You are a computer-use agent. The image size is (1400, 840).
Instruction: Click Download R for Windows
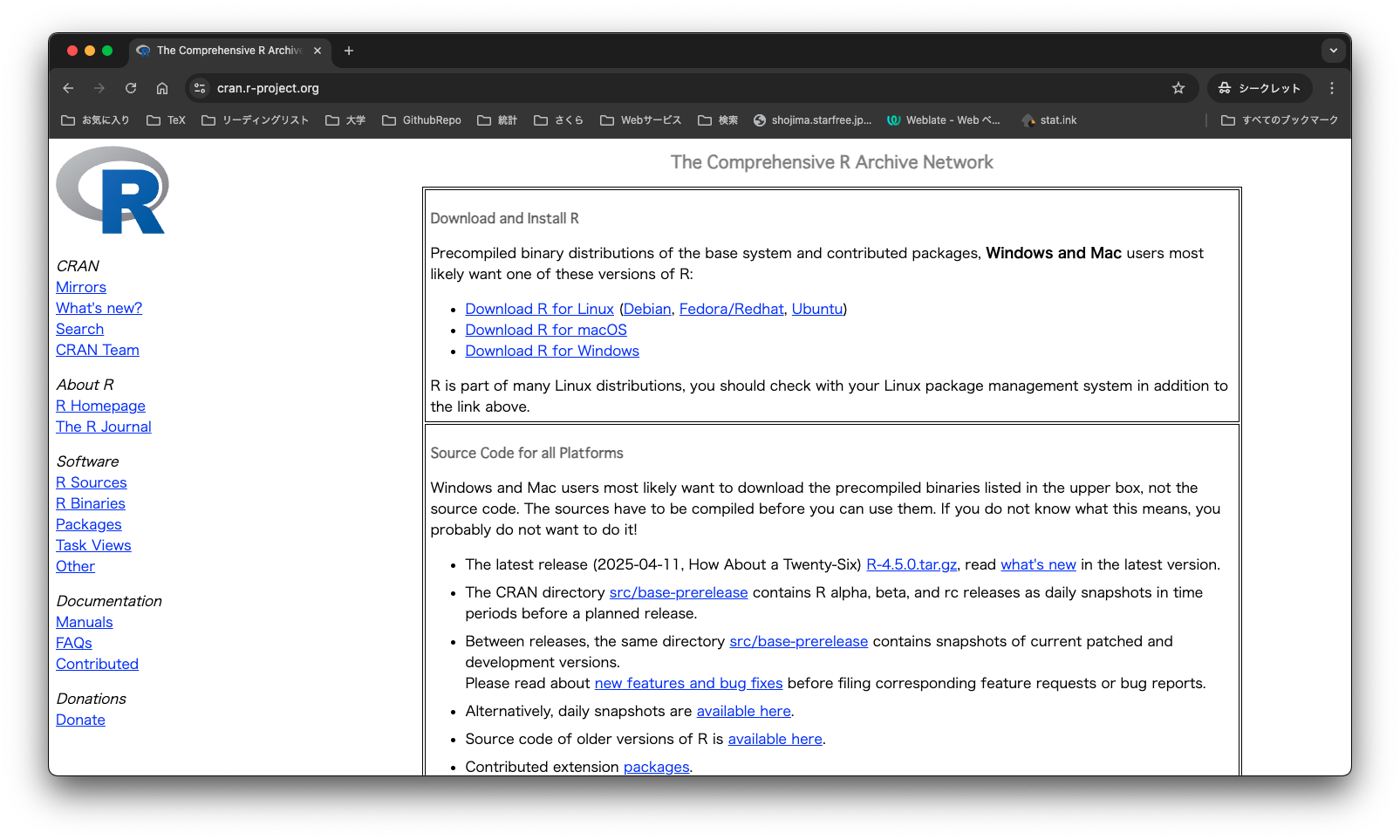[552, 351]
